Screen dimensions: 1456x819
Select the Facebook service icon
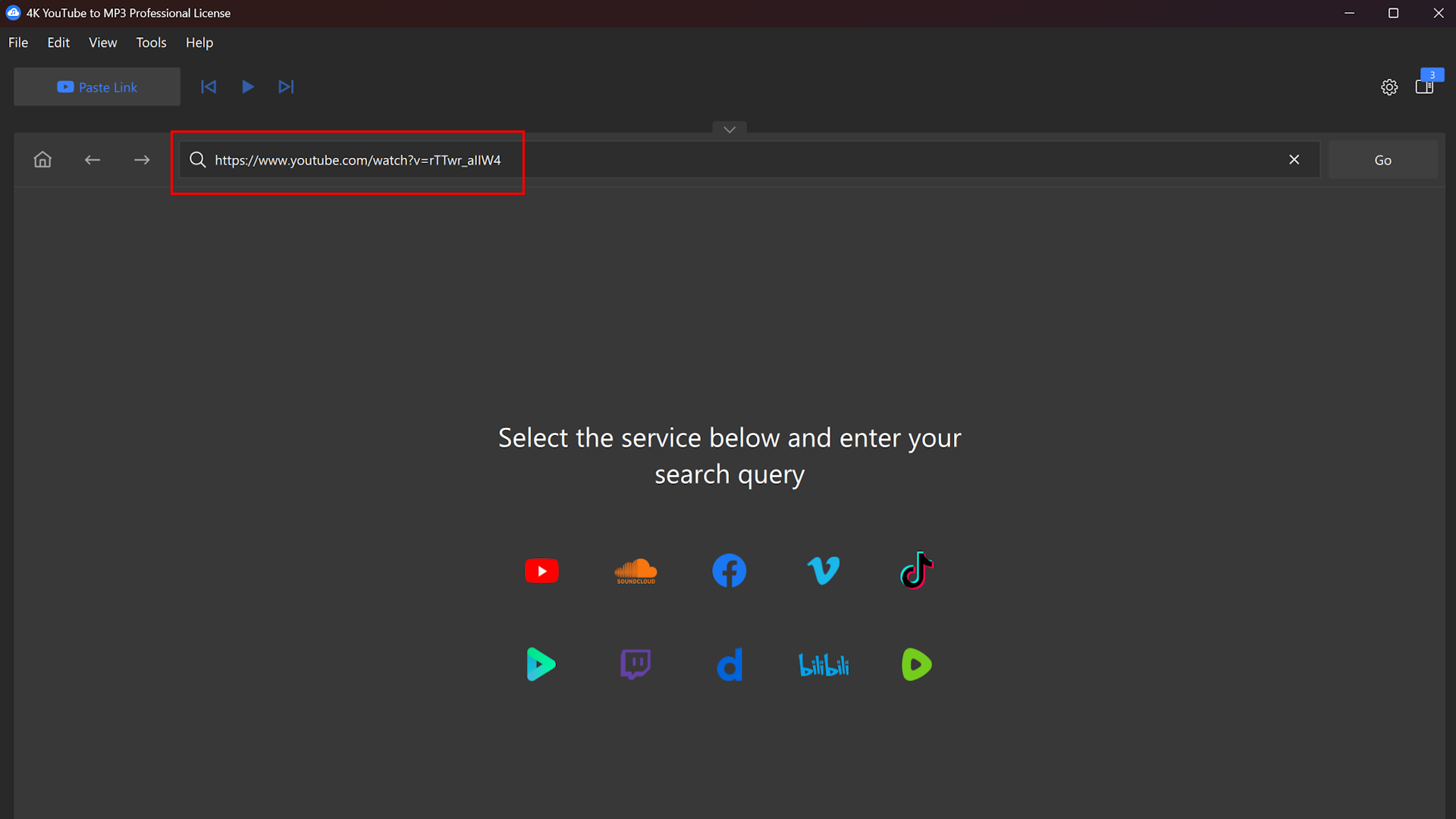click(x=730, y=571)
